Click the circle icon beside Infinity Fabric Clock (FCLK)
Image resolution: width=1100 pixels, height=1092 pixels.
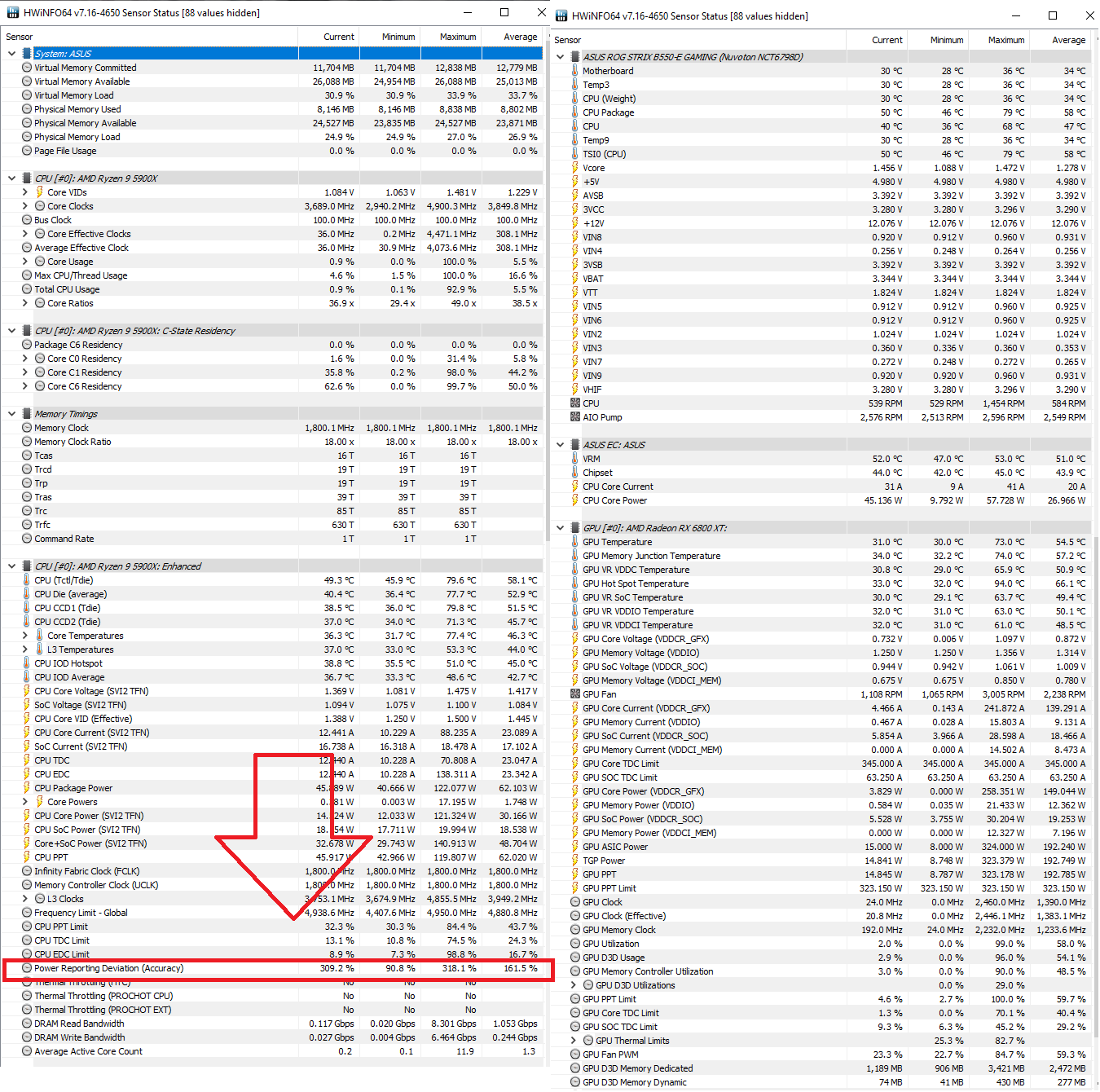click(x=27, y=871)
